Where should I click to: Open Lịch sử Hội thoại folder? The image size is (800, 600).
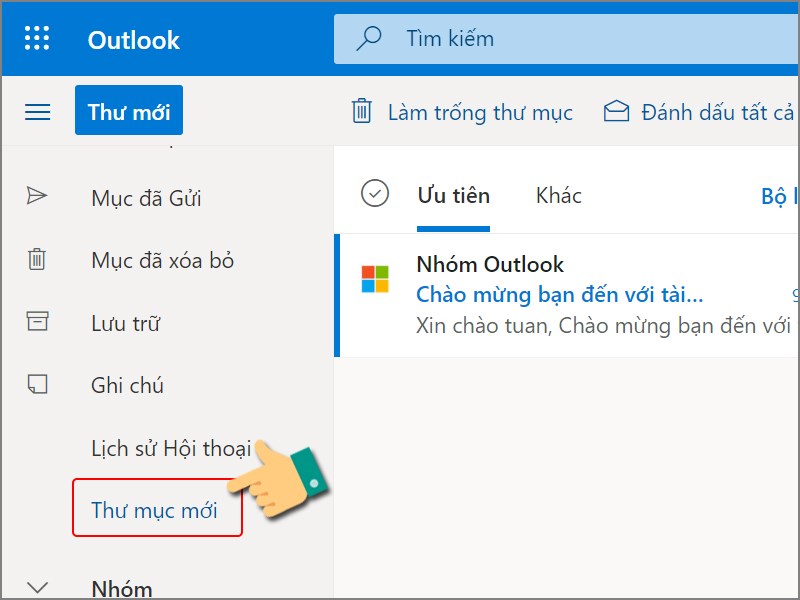click(x=170, y=448)
